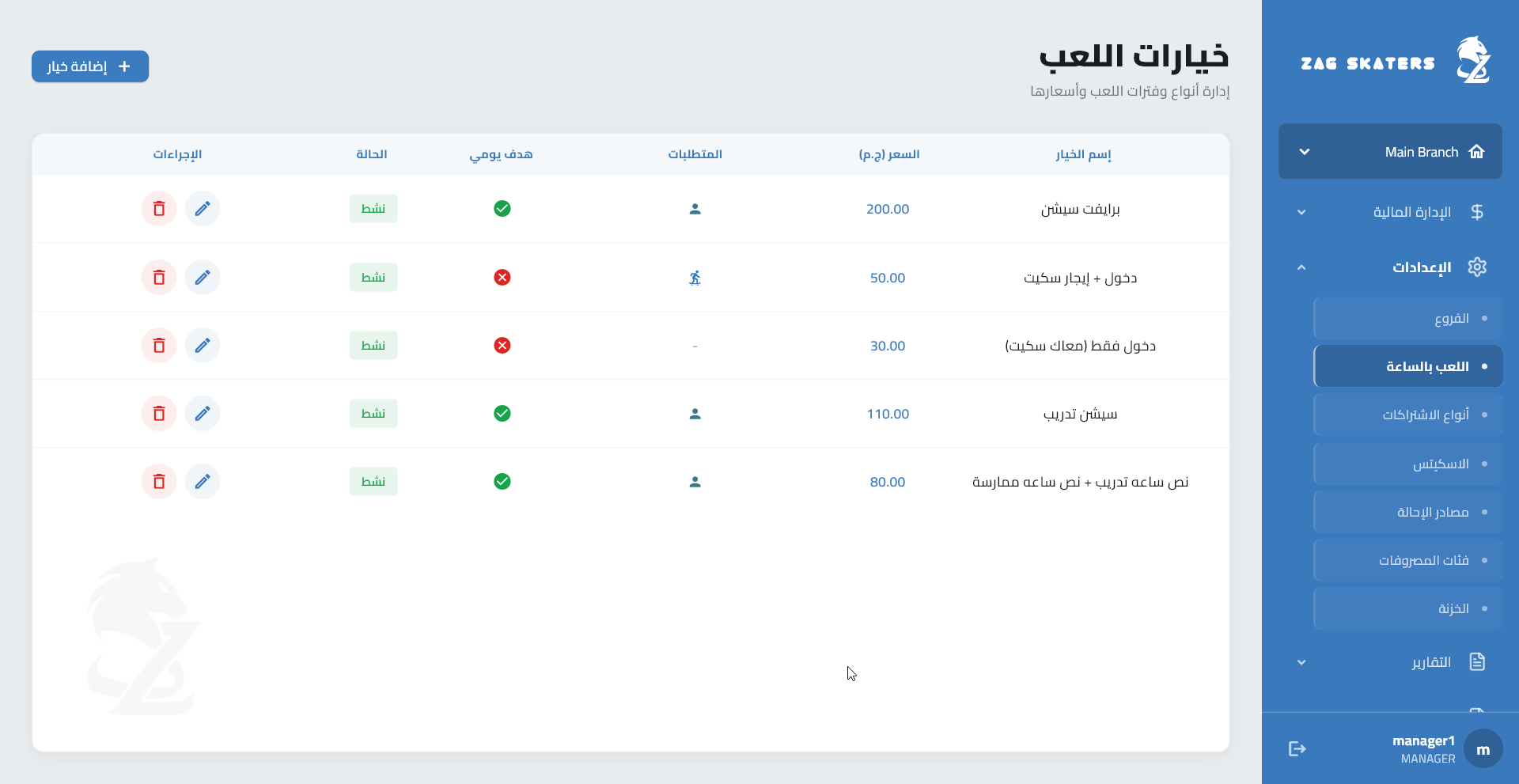Click red daily-goal cross in the 50.00 row

[502, 278]
